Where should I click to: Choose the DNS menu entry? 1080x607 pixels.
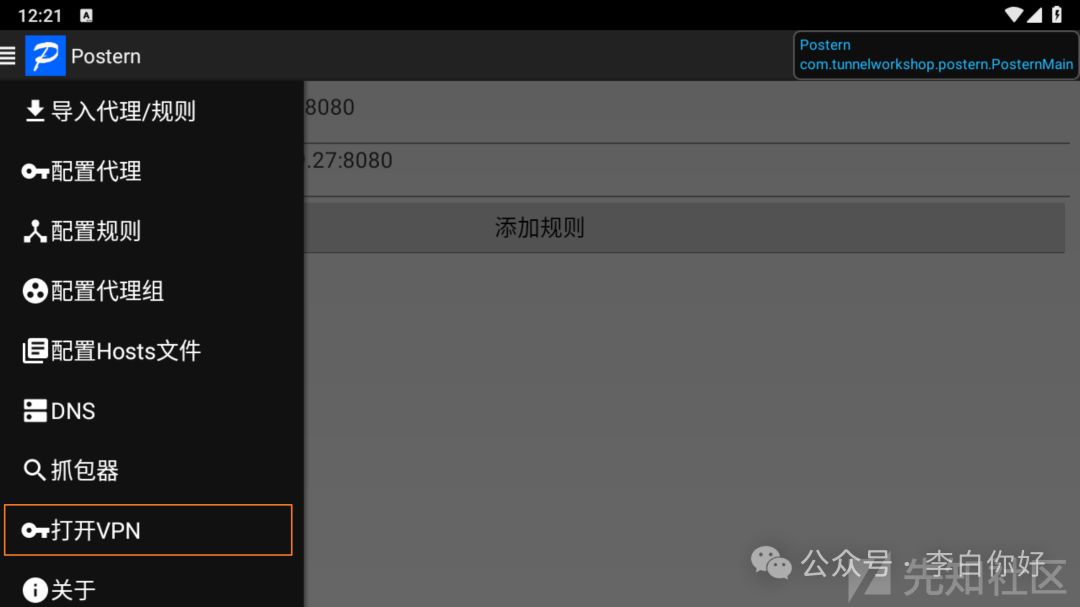click(x=152, y=411)
